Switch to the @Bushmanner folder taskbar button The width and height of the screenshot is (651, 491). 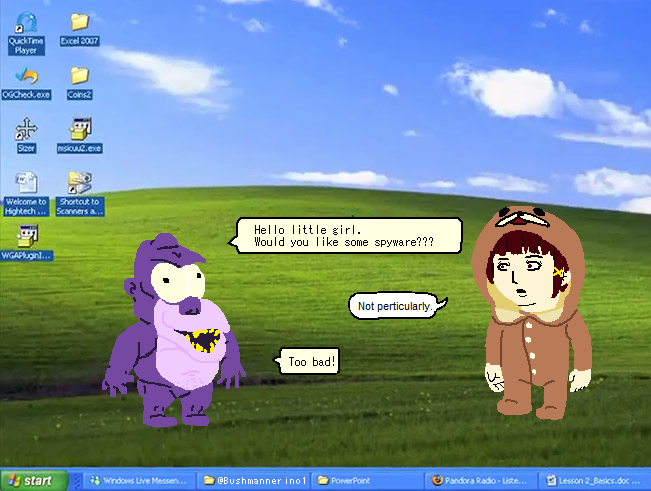[254, 481]
